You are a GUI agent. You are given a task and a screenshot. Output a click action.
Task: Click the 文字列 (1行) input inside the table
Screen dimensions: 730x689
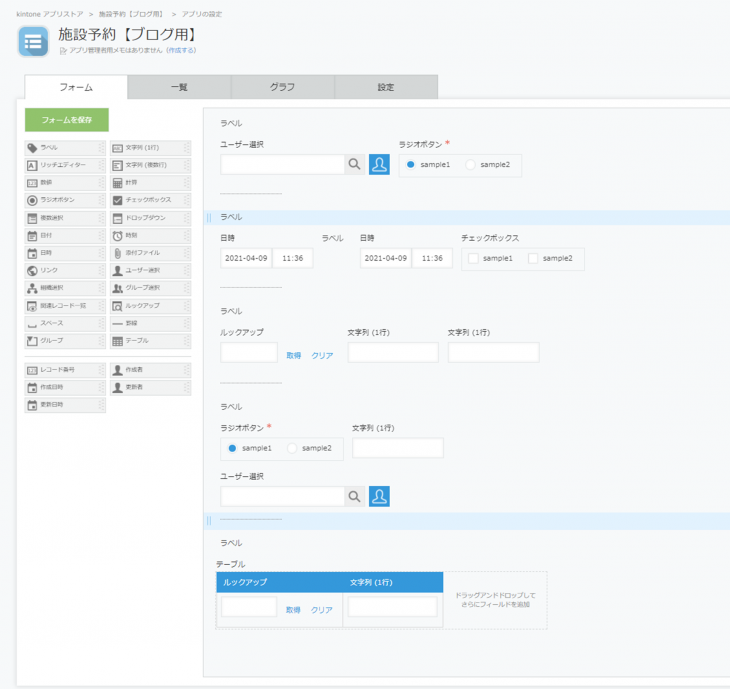[x=392, y=607]
